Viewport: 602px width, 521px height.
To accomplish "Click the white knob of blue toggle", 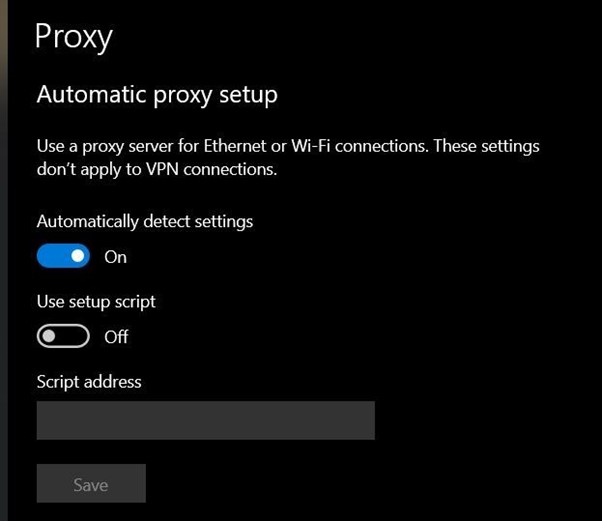I will click(x=77, y=257).
